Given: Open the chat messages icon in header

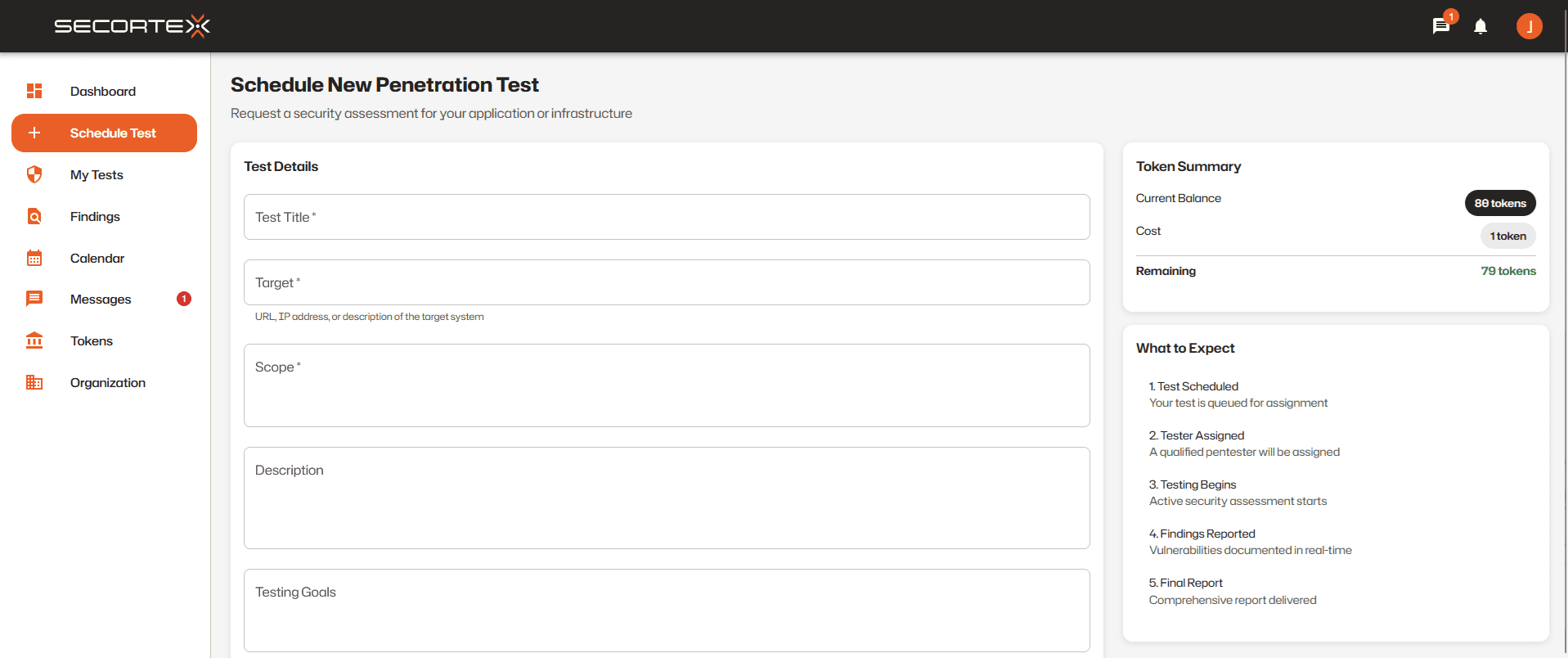Looking at the screenshot, I should click(x=1441, y=26).
